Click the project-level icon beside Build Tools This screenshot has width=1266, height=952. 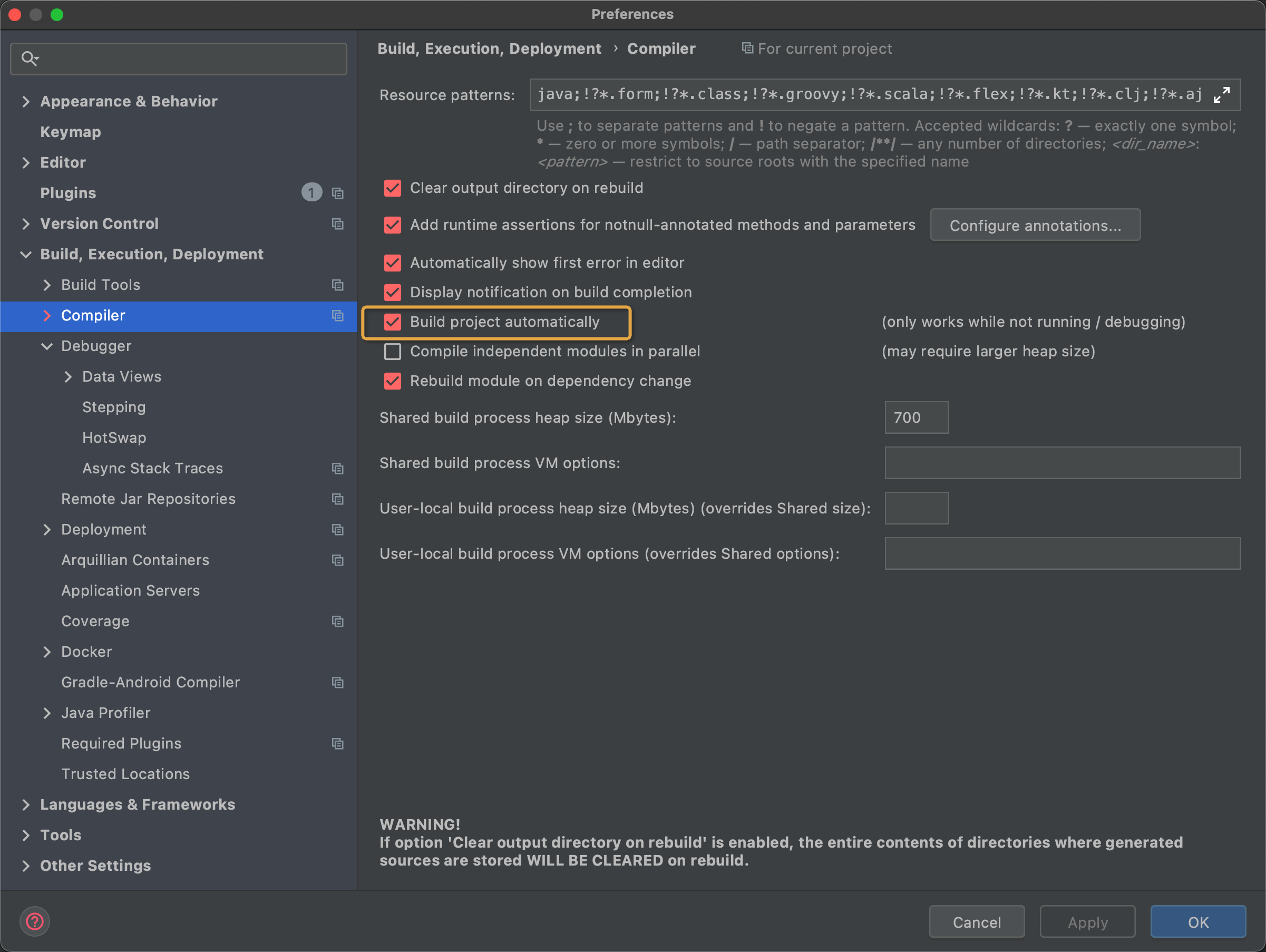(x=338, y=285)
